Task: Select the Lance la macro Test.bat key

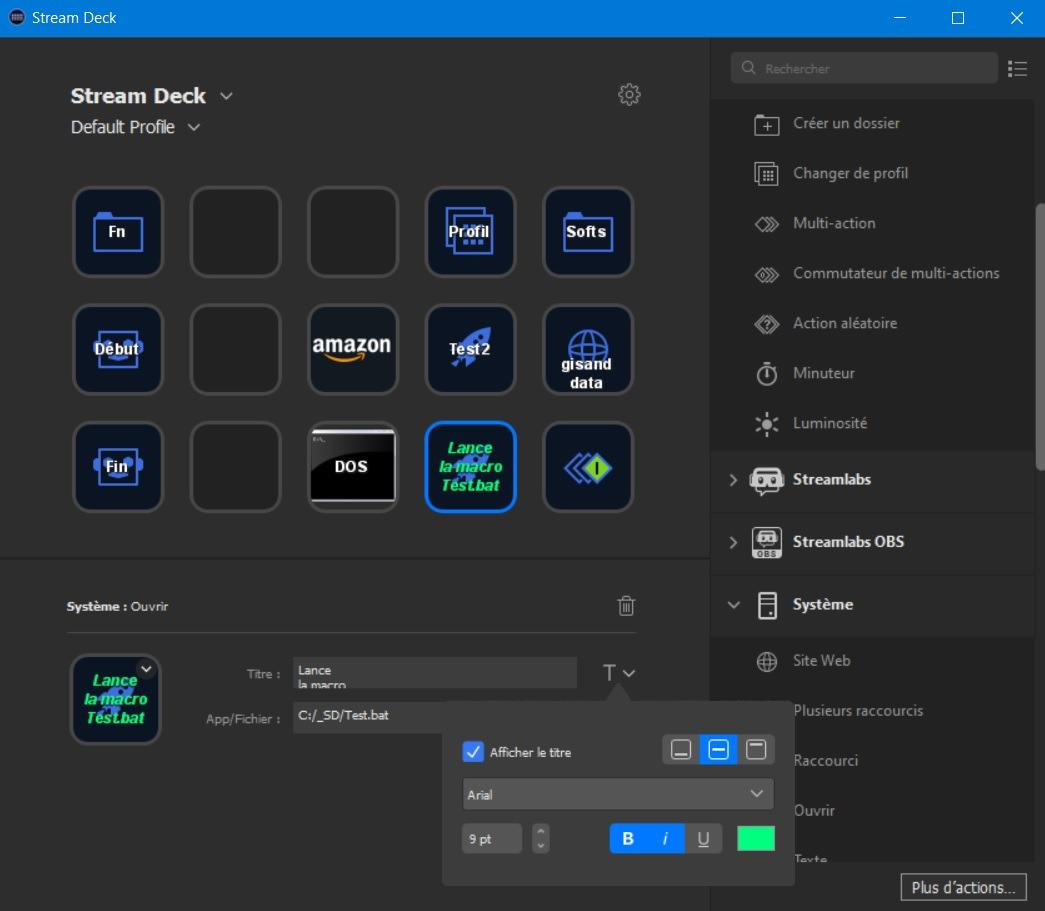Action: (471, 466)
